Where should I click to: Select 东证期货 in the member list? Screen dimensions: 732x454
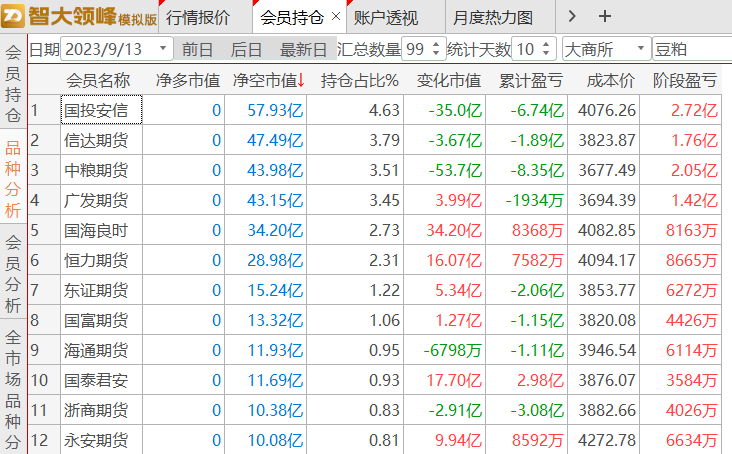click(101, 290)
